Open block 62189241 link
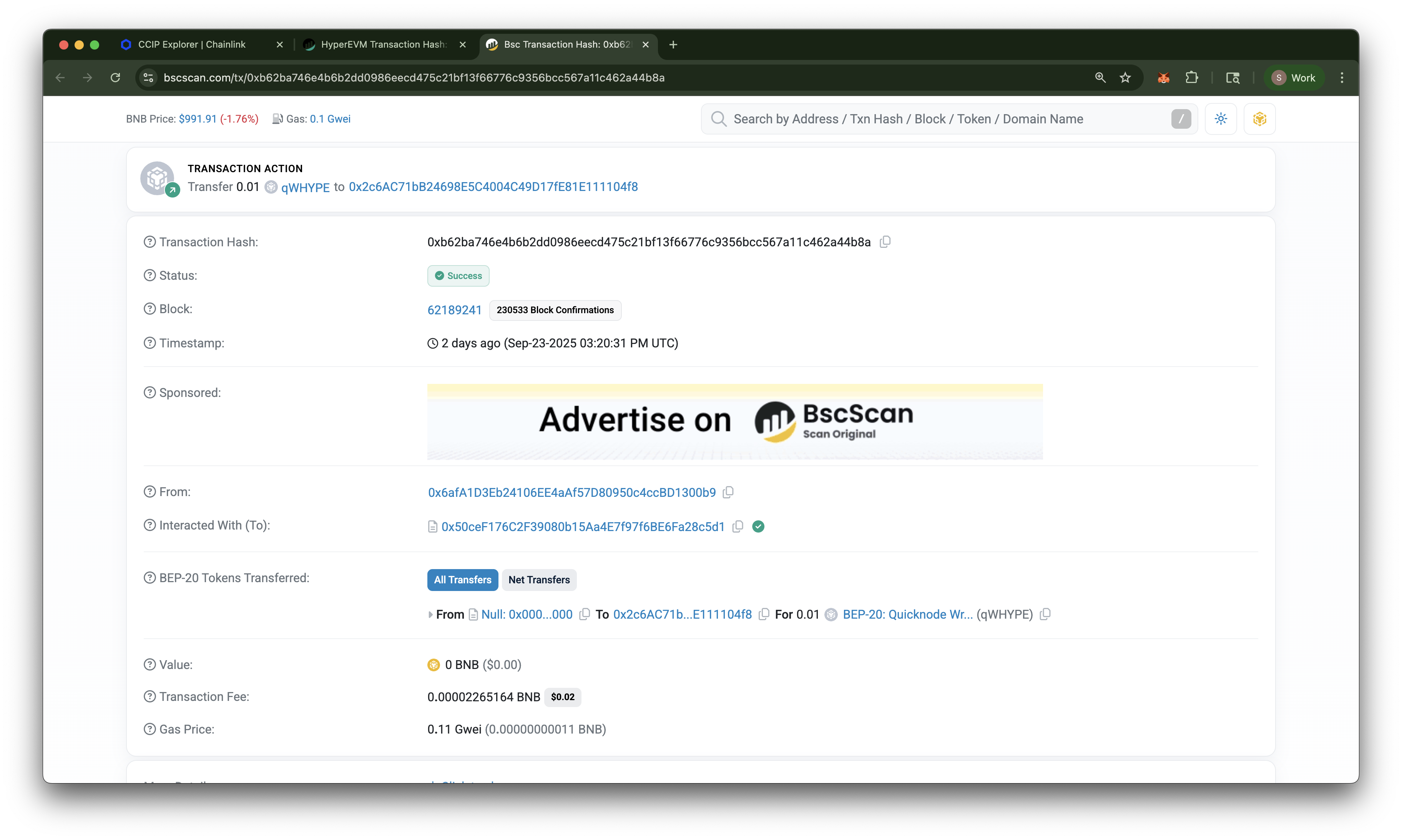This screenshot has height=840, width=1402. tap(454, 310)
